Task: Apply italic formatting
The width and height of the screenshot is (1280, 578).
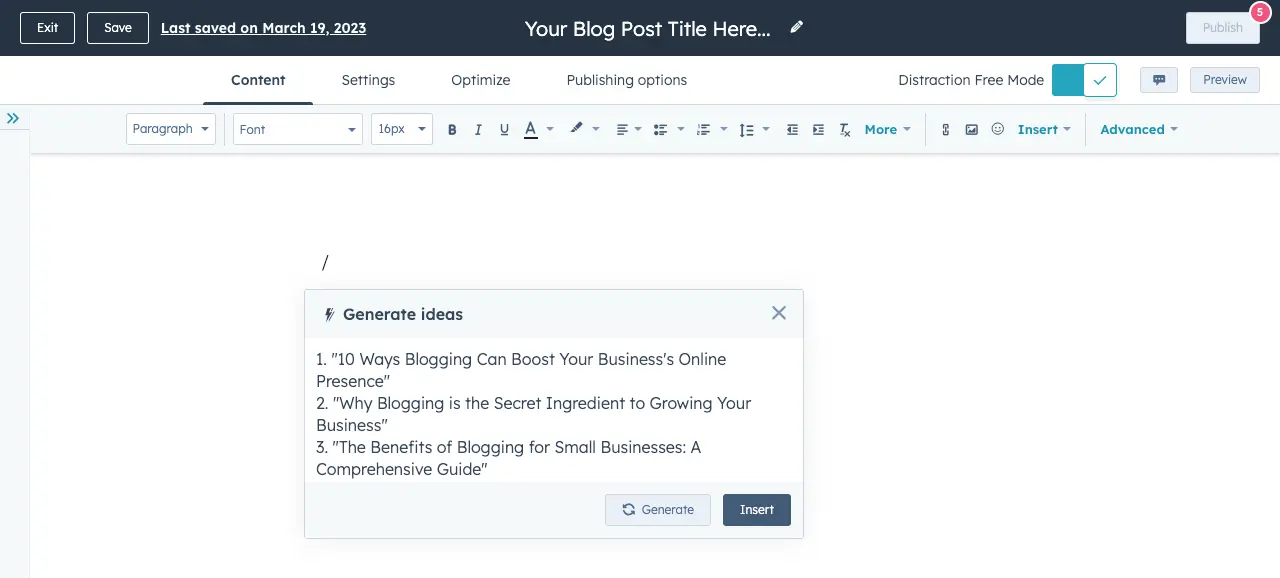Action: [x=478, y=129]
